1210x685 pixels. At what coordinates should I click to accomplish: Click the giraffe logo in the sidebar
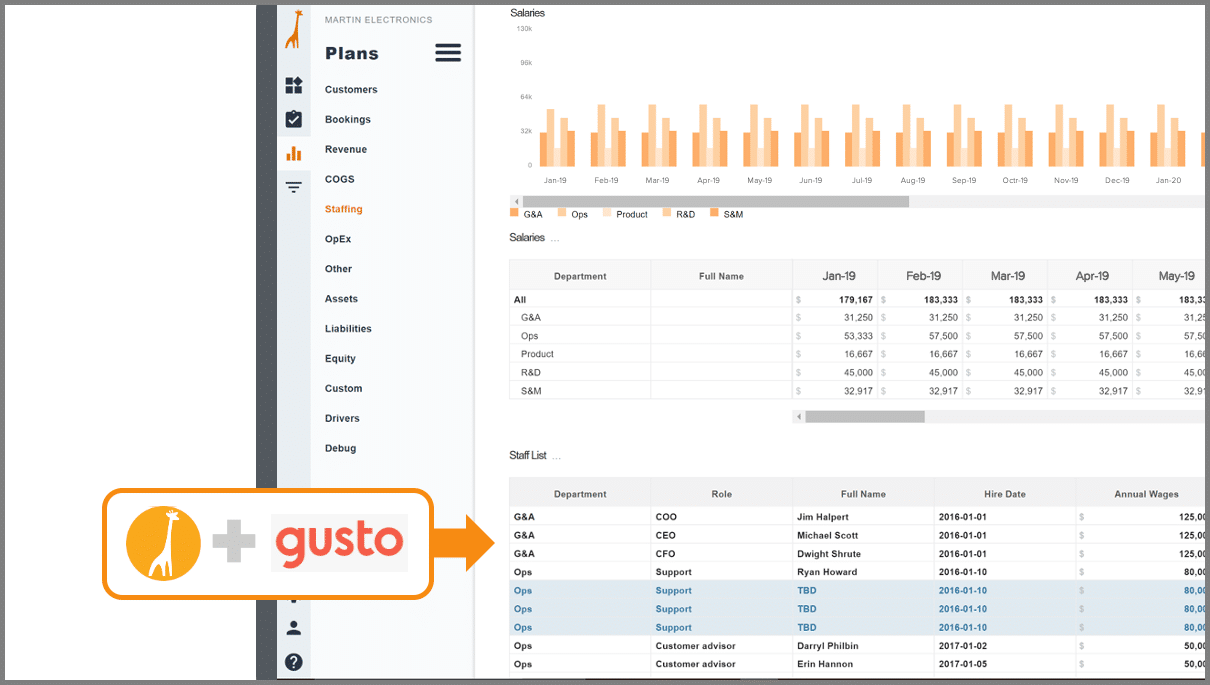coord(293,29)
